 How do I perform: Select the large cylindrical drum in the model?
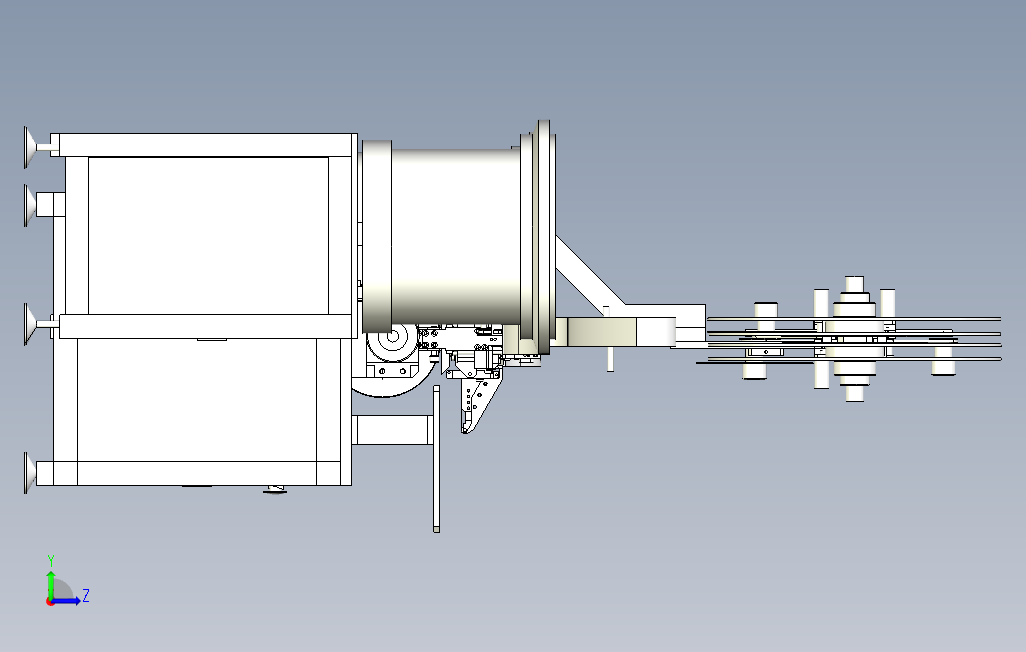(x=455, y=236)
